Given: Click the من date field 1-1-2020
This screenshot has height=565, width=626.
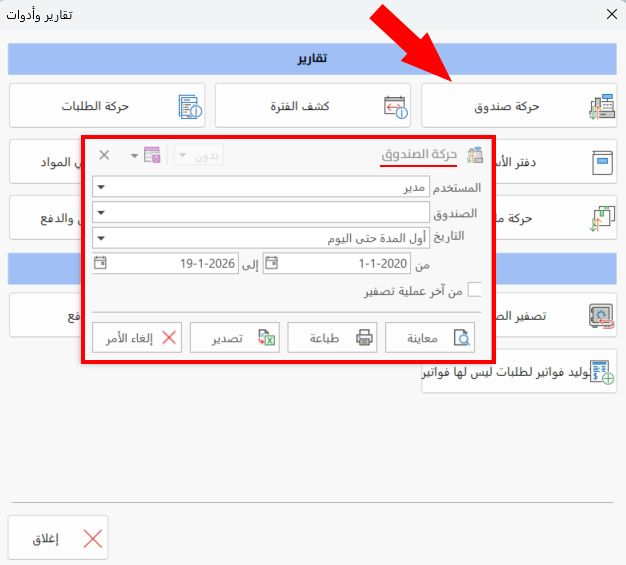Looking at the screenshot, I should [337, 263].
